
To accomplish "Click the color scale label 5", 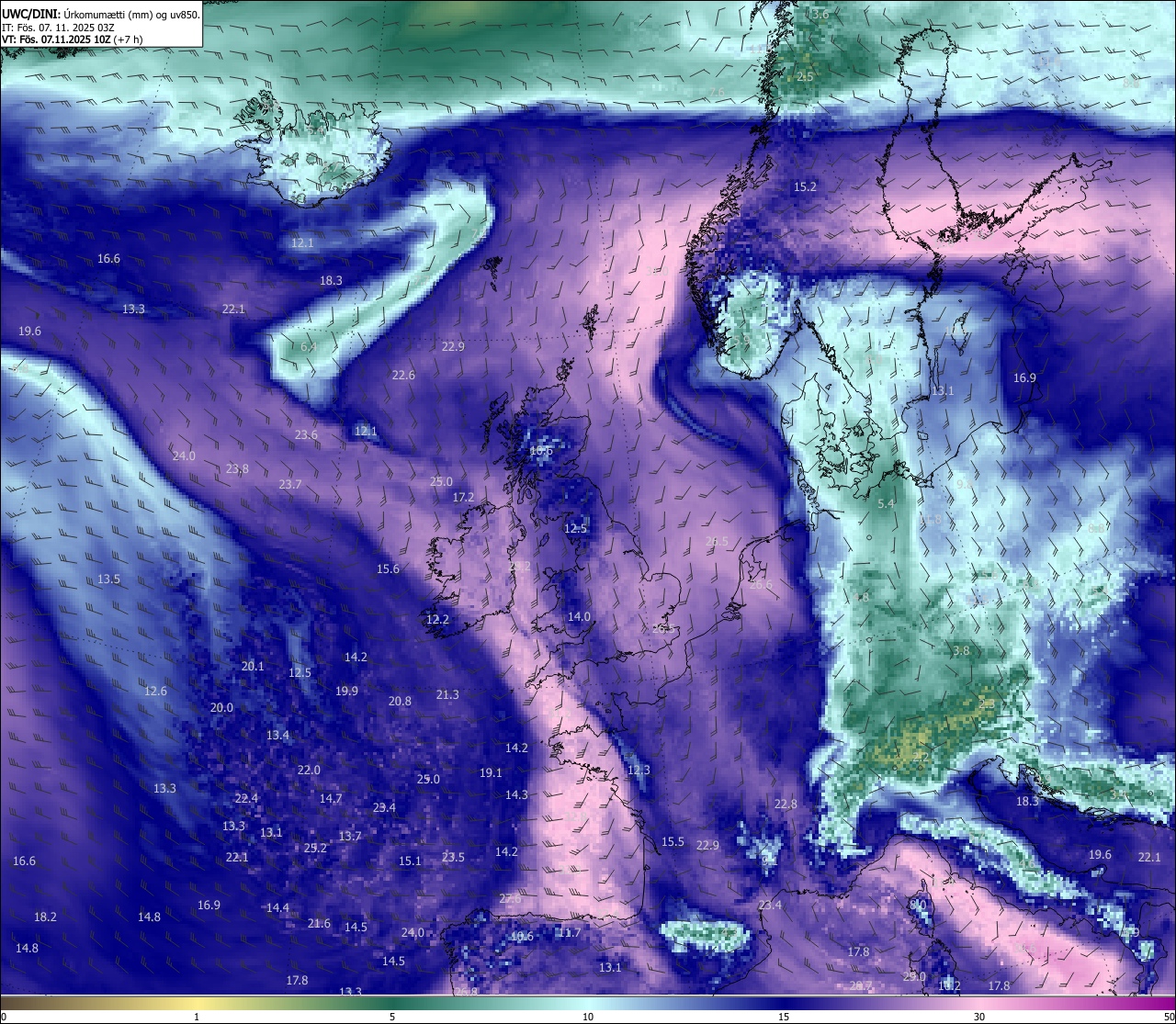I will click(x=392, y=1017).
